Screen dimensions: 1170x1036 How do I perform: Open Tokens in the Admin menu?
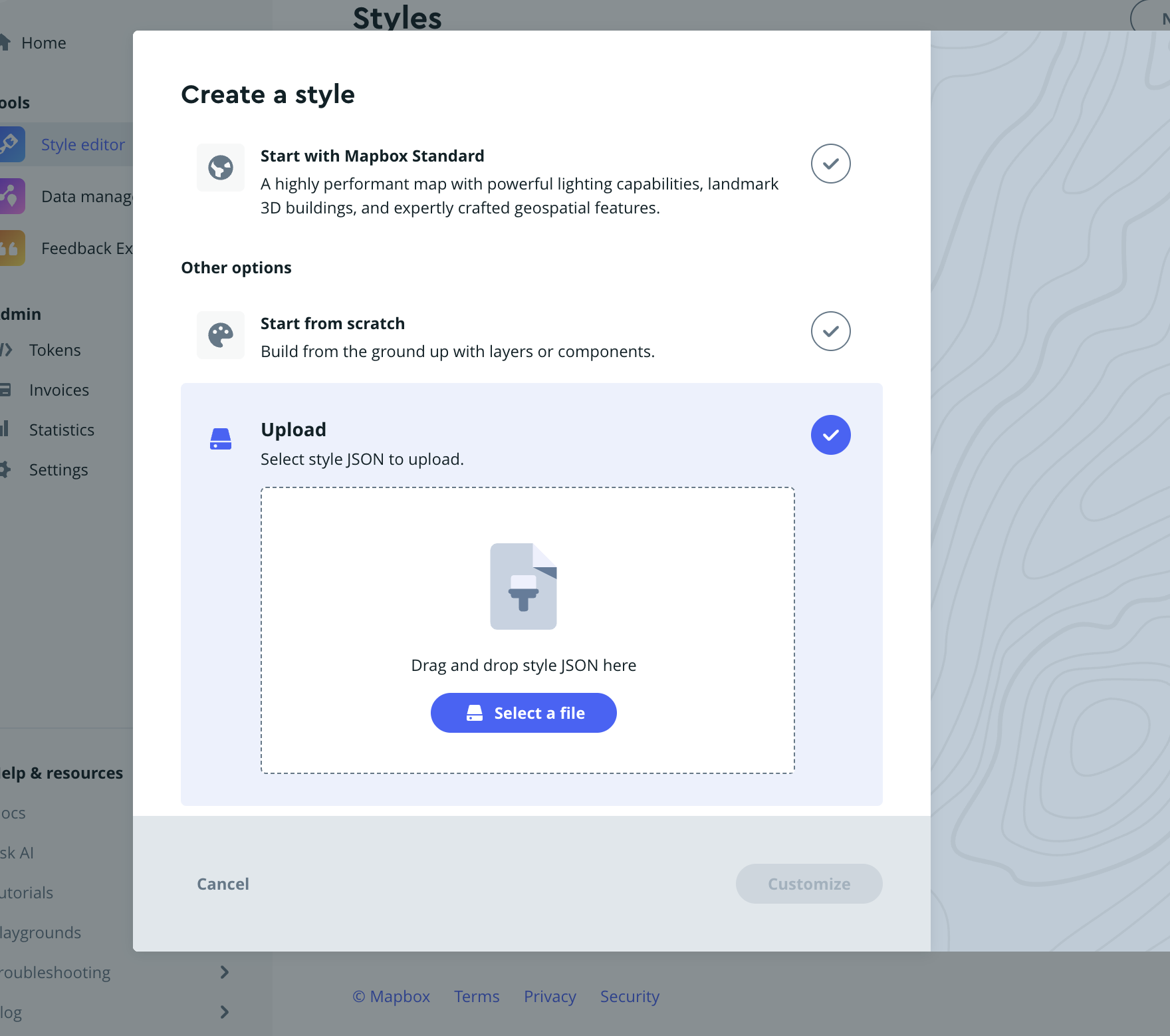55,350
